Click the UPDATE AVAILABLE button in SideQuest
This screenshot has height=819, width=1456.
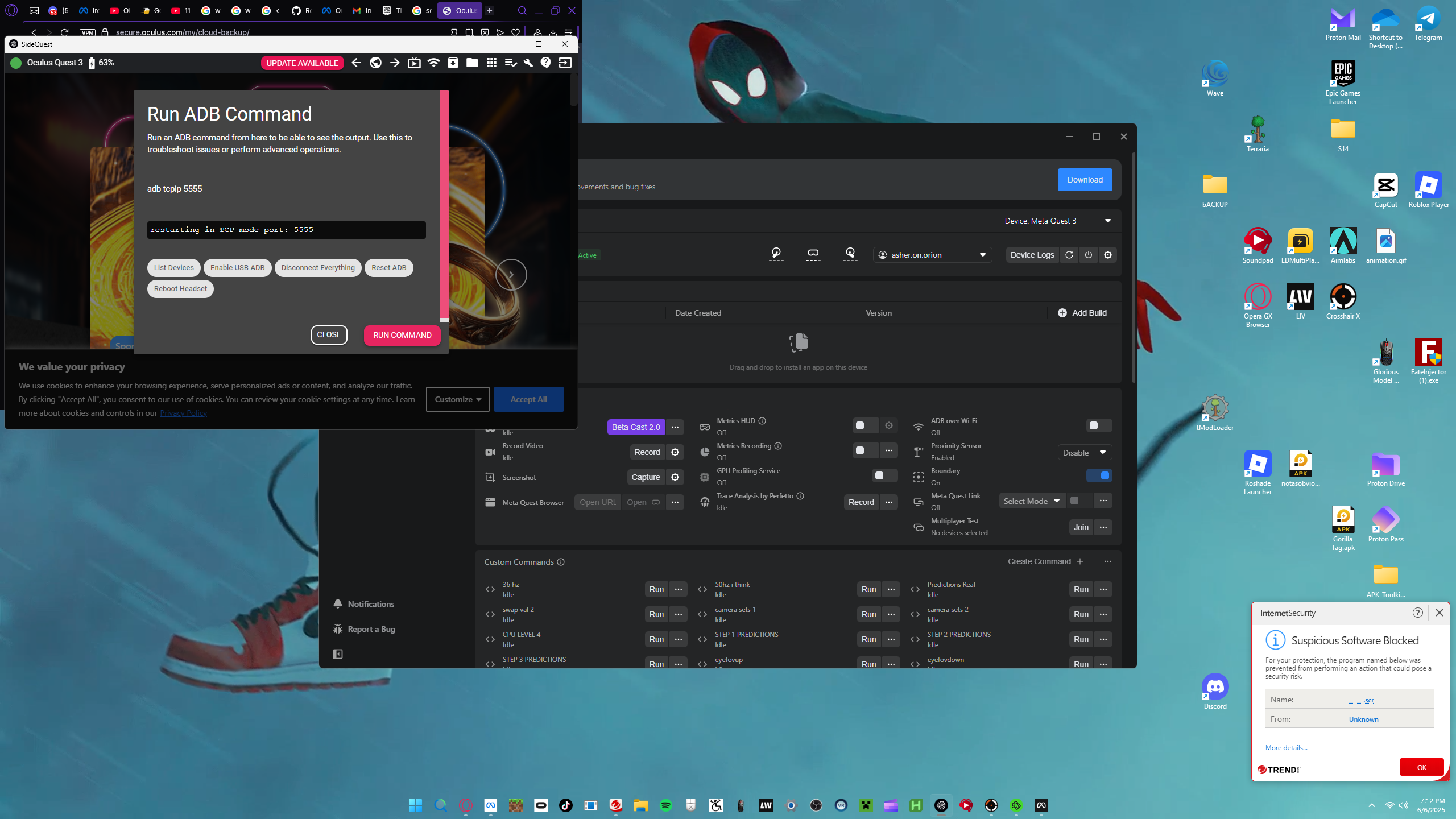[302, 63]
